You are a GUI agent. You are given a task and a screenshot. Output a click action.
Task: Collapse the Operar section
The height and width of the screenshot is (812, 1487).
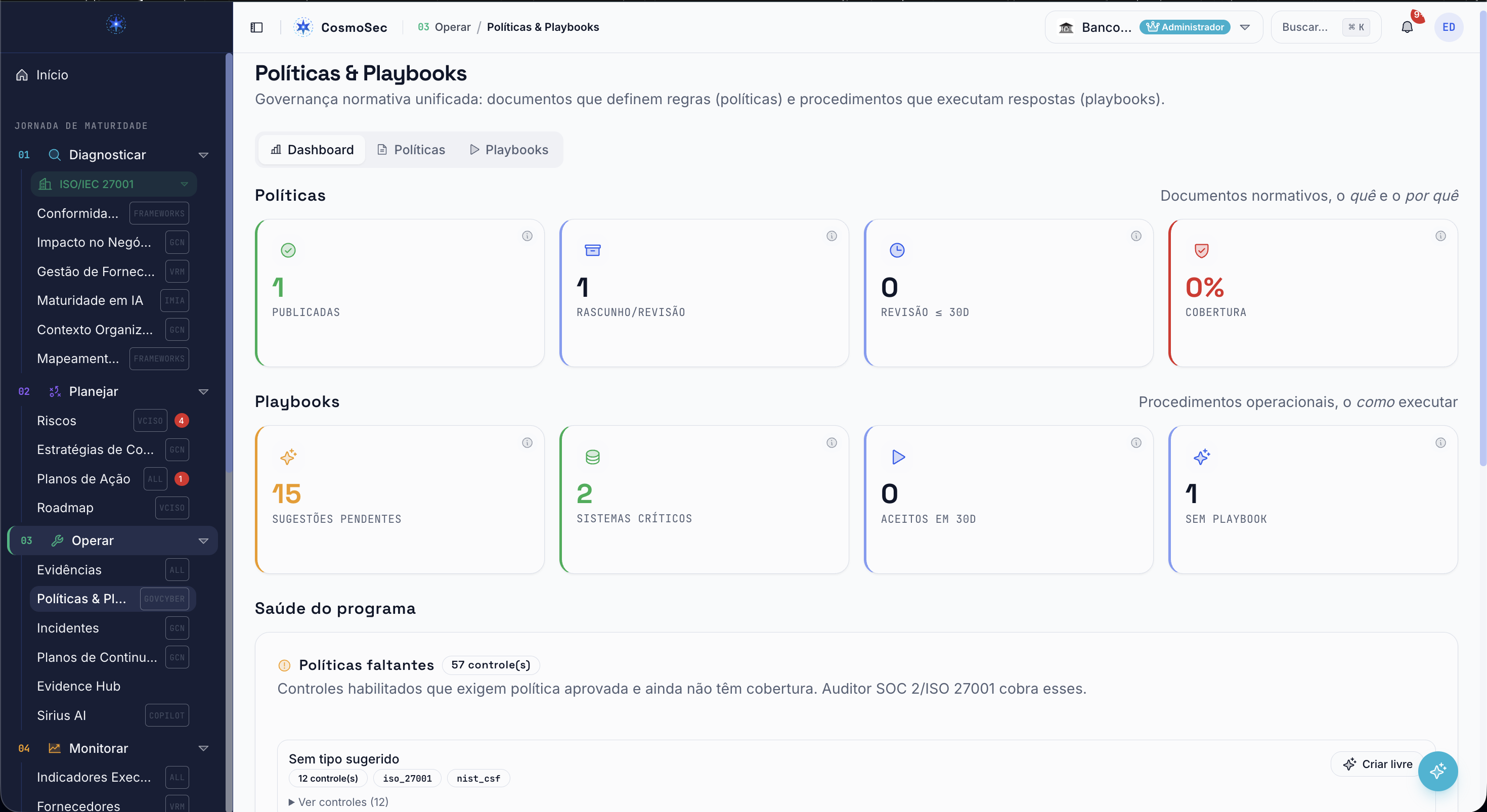click(203, 541)
